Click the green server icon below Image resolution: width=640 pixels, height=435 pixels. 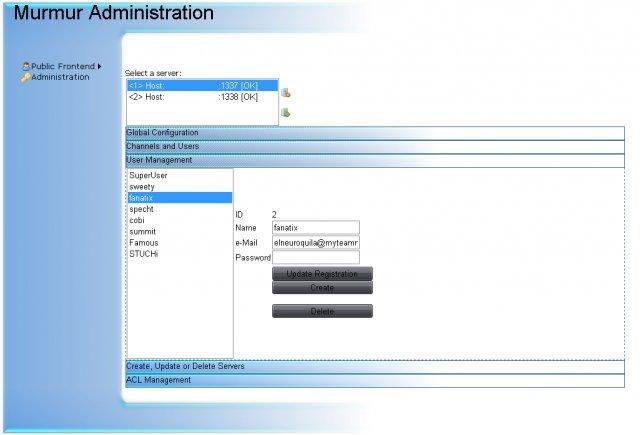click(286, 112)
